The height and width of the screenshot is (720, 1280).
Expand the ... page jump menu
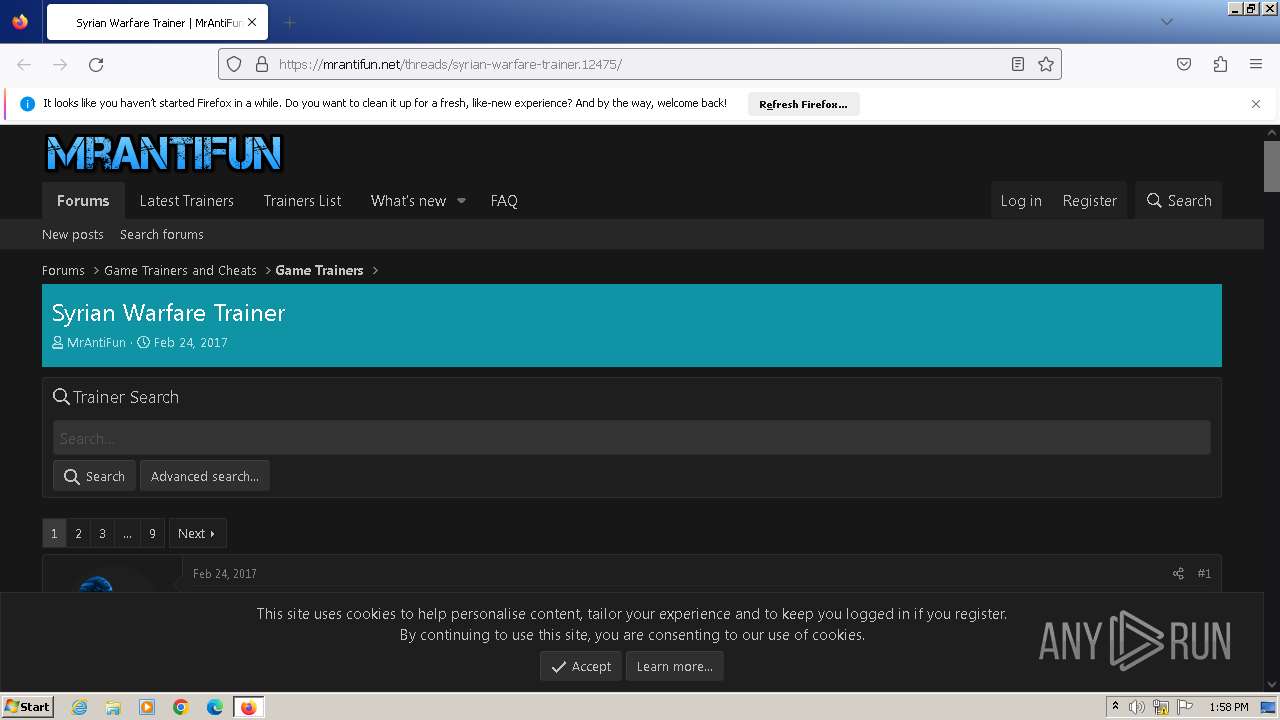tap(127, 533)
